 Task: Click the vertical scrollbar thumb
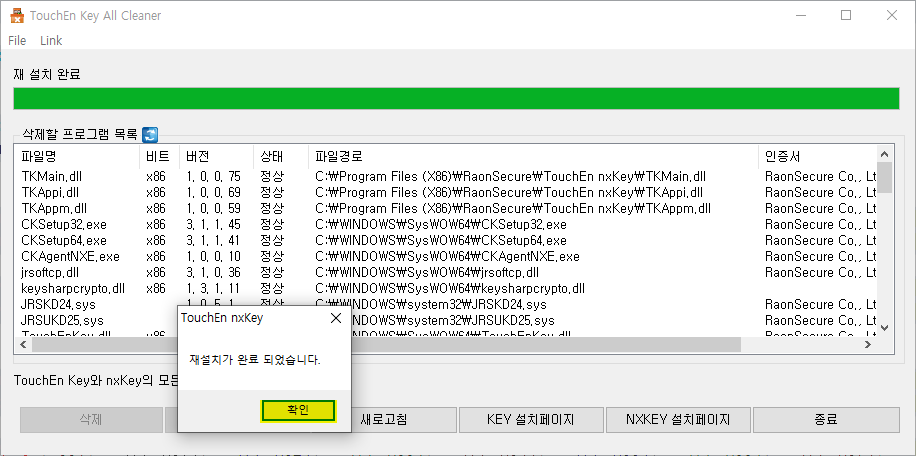(884, 177)
